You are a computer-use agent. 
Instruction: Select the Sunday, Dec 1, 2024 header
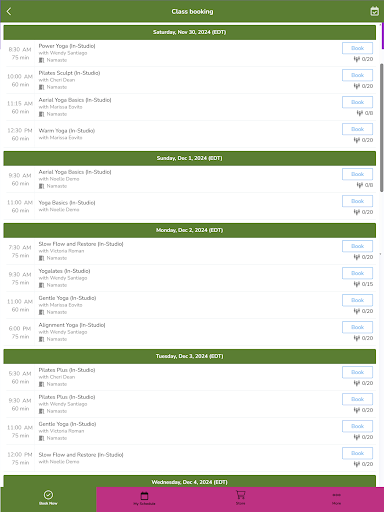(x=190, y=158)
